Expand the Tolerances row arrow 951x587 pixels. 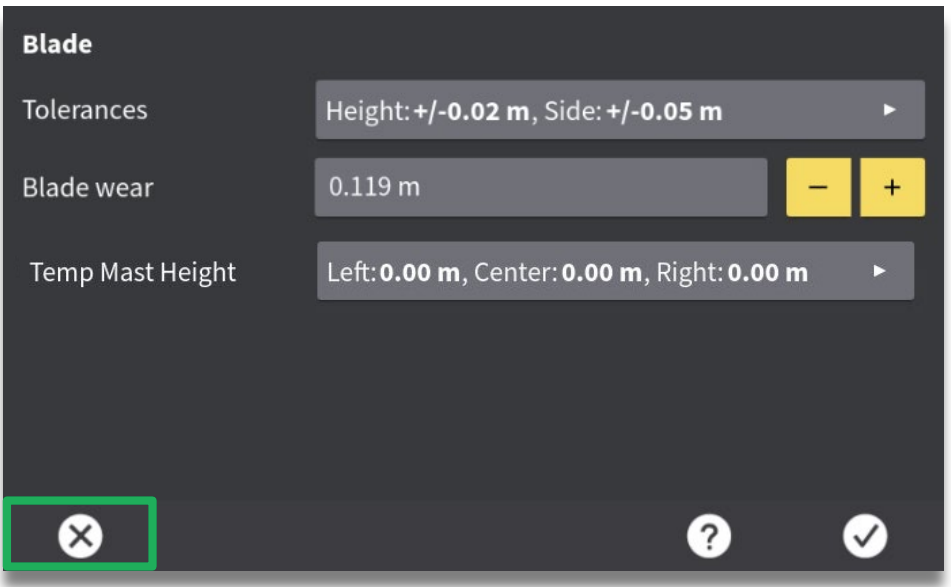889,110
